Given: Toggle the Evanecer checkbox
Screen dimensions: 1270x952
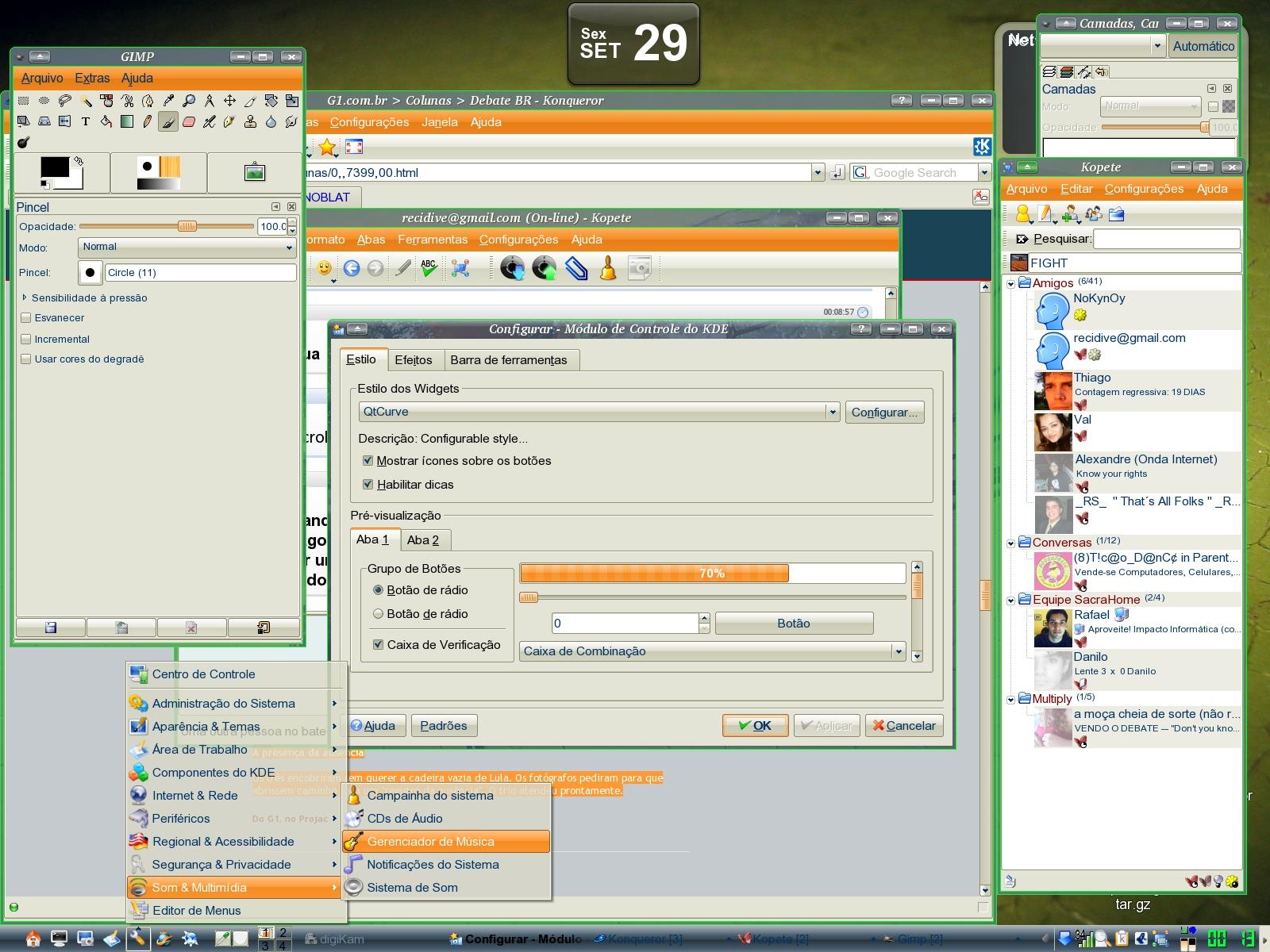Looking at the screenshot, I should 26,317.
